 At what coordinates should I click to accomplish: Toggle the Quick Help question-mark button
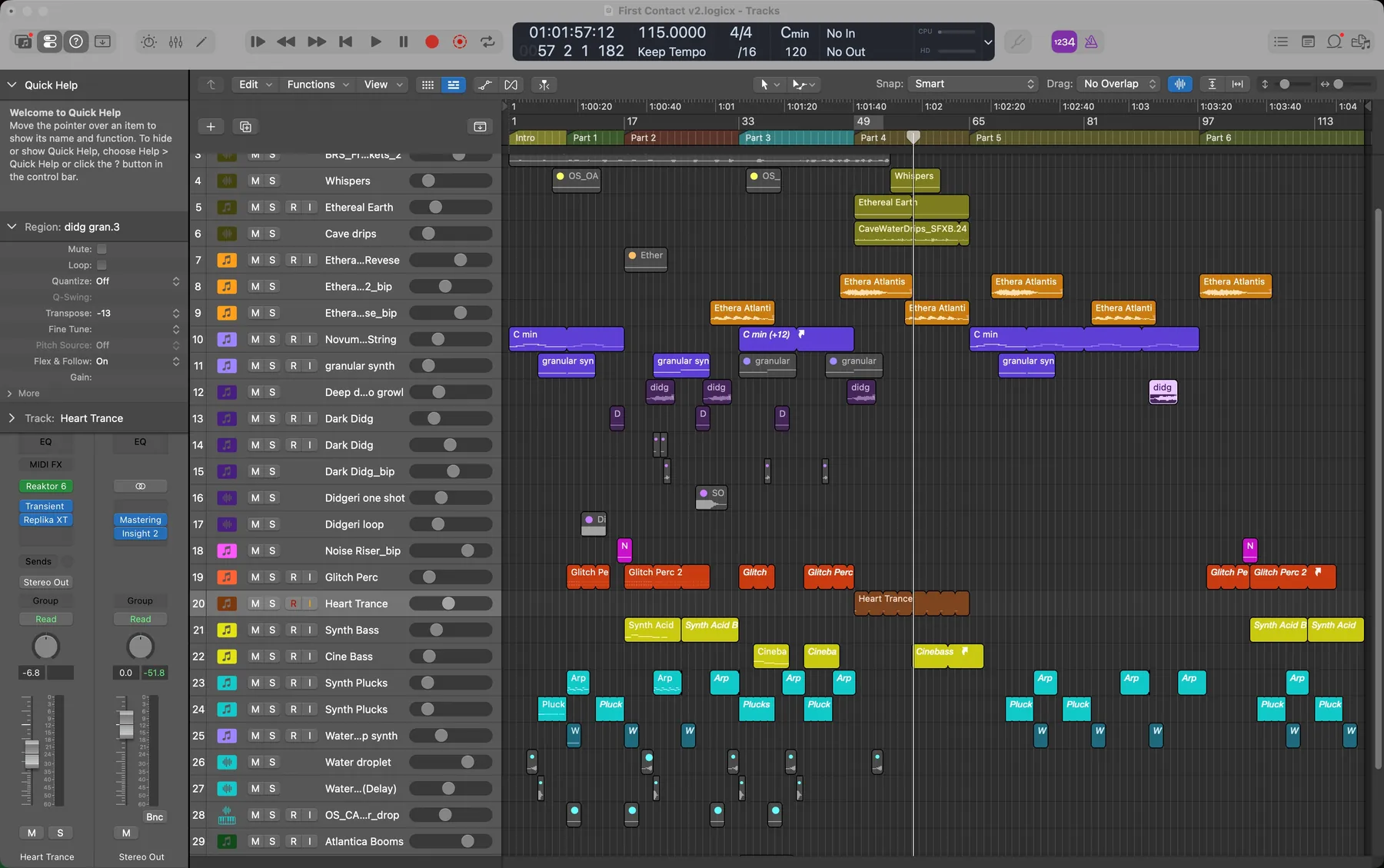(76, 42)
